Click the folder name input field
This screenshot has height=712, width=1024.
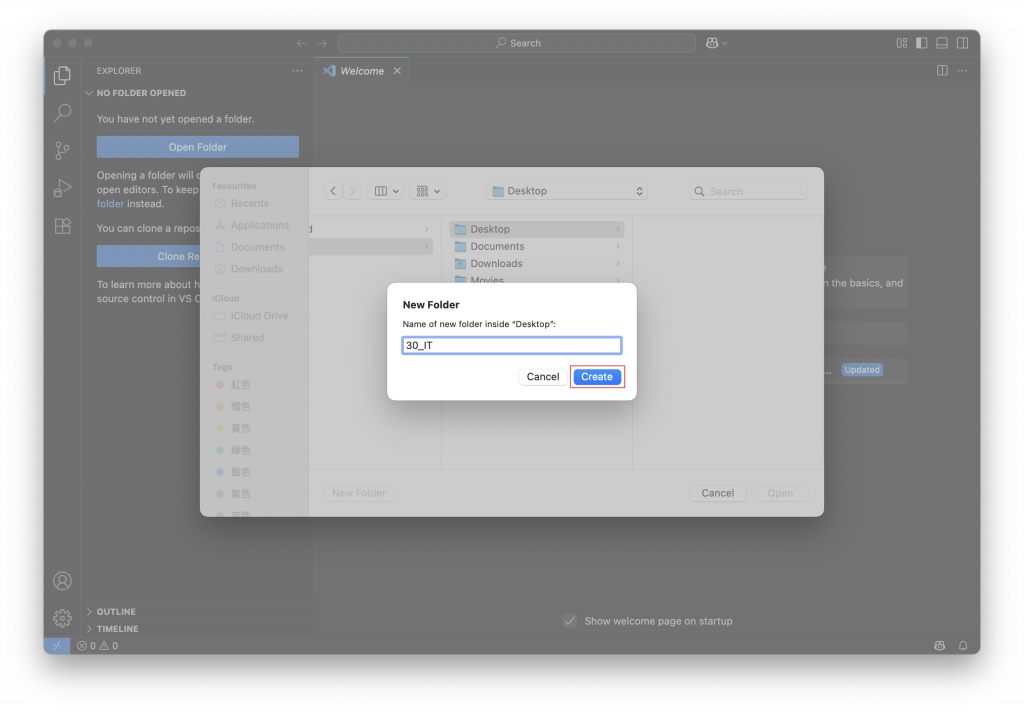tap(511, 345)
